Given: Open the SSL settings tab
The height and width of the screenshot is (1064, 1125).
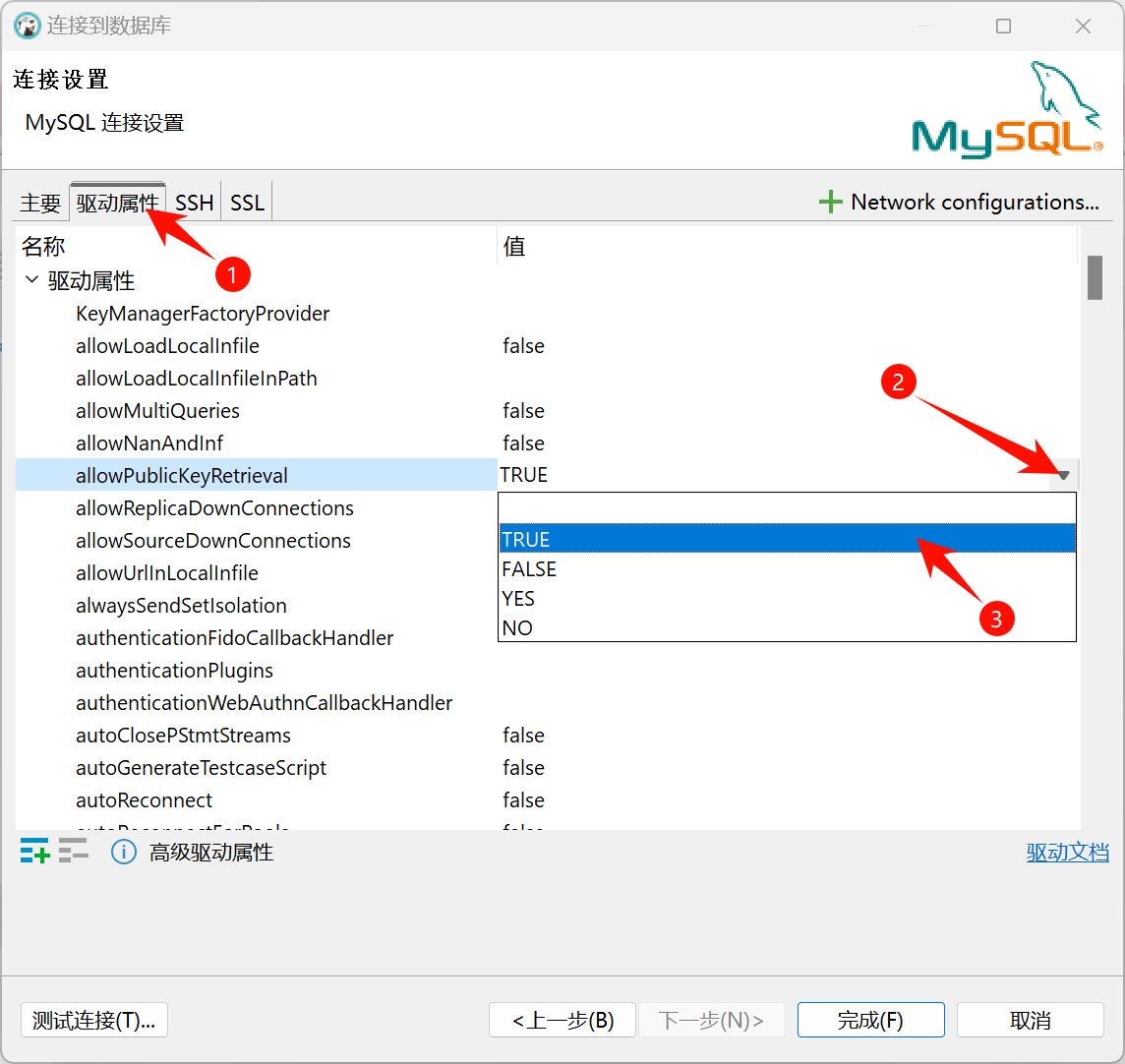Looking at the screenshot, I should (x=246, y=201).
